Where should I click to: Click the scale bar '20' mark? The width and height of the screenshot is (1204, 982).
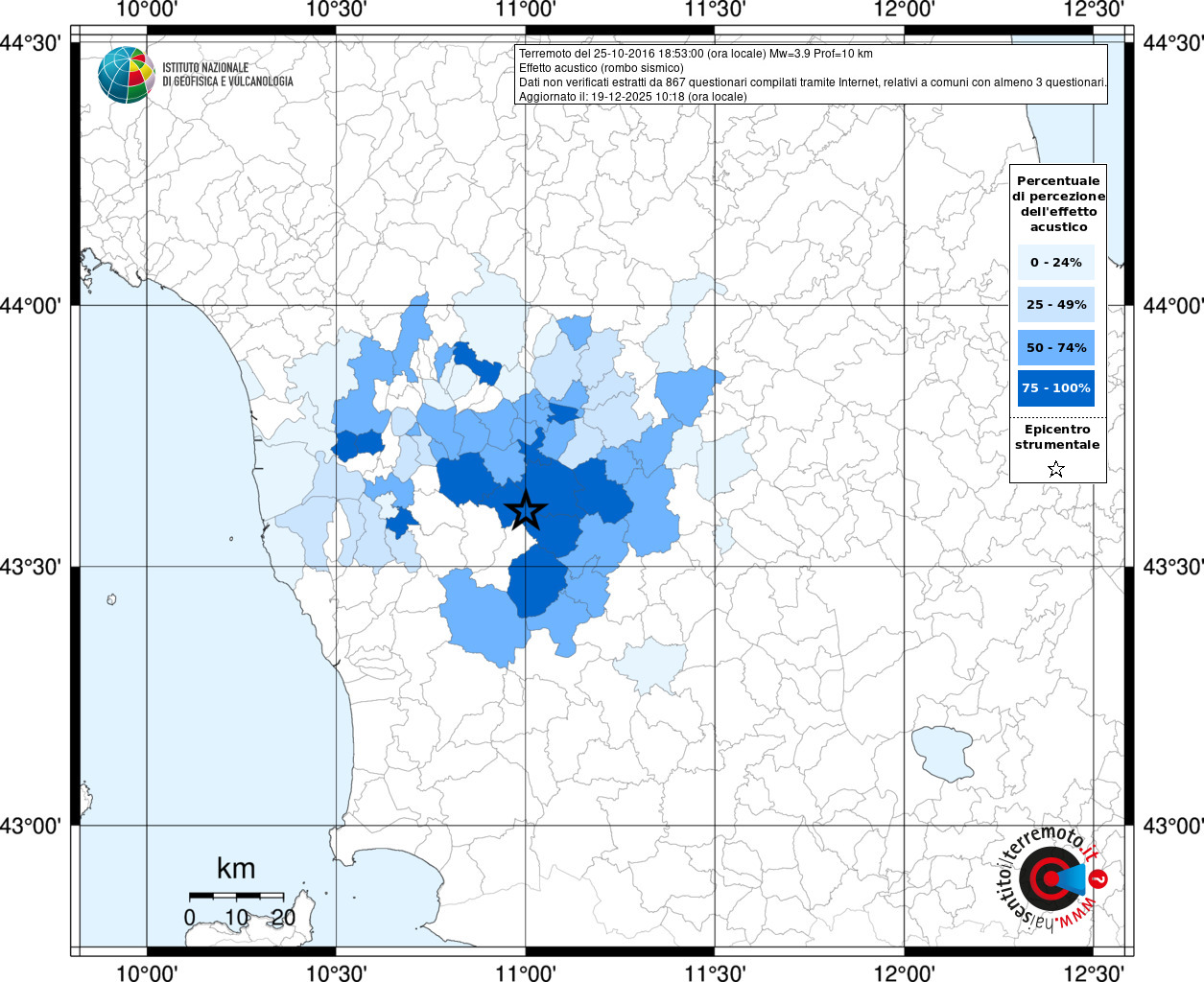[x=283, y=918]
